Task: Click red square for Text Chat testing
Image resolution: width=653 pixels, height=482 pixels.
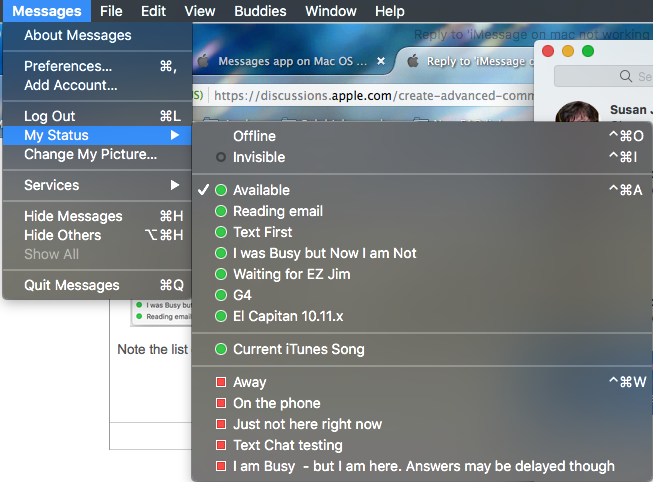Action: [x=221, y=445]
